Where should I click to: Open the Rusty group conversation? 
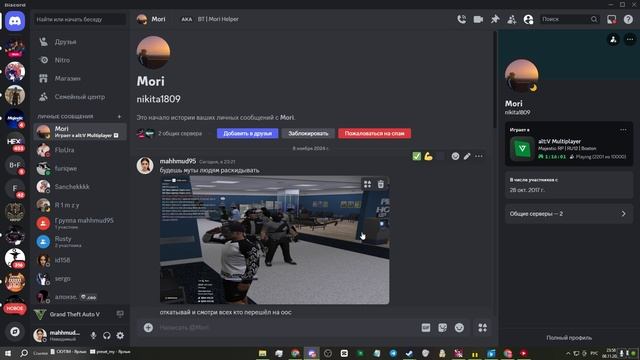(x=80, y=242)
